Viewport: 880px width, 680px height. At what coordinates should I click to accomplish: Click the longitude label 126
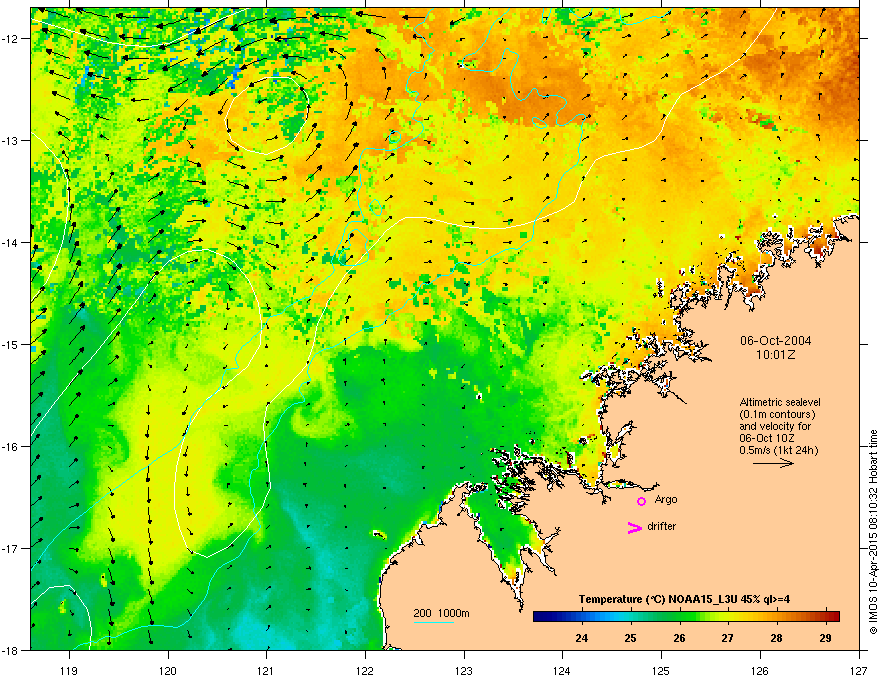pos(760,670)
